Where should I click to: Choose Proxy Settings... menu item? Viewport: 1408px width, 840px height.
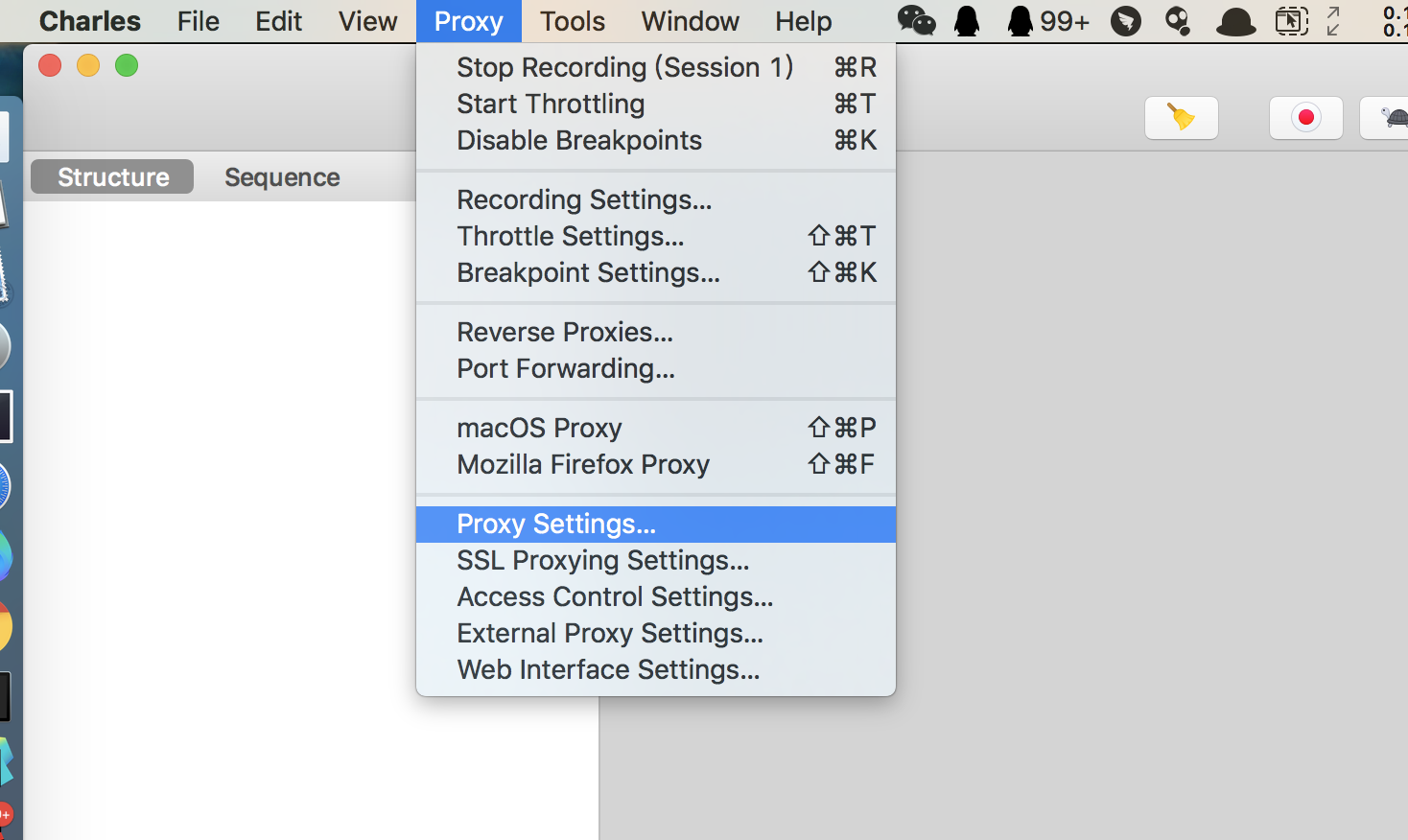556,524
